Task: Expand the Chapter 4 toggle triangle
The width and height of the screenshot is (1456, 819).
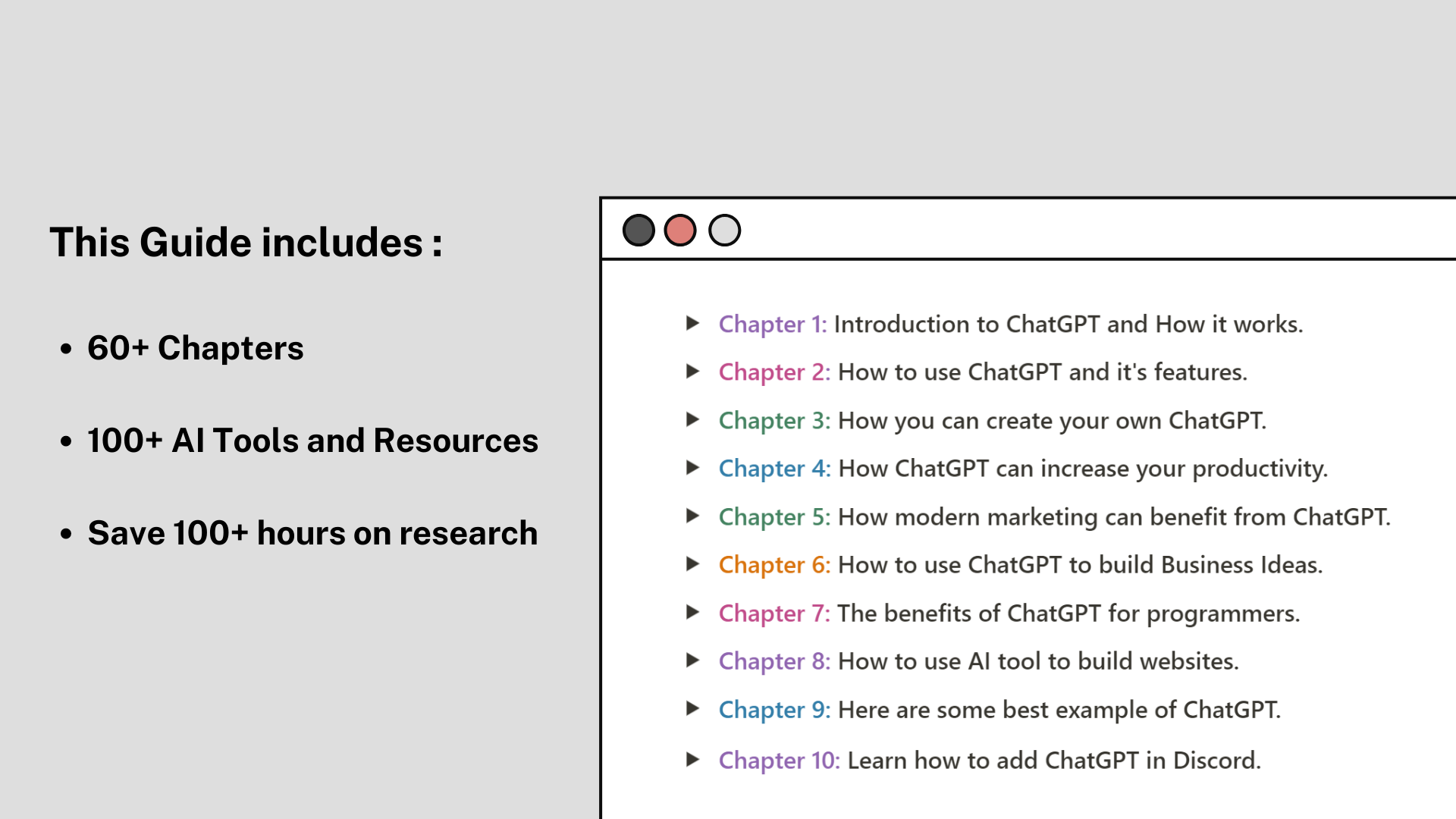Action: (x=692, y=467)
